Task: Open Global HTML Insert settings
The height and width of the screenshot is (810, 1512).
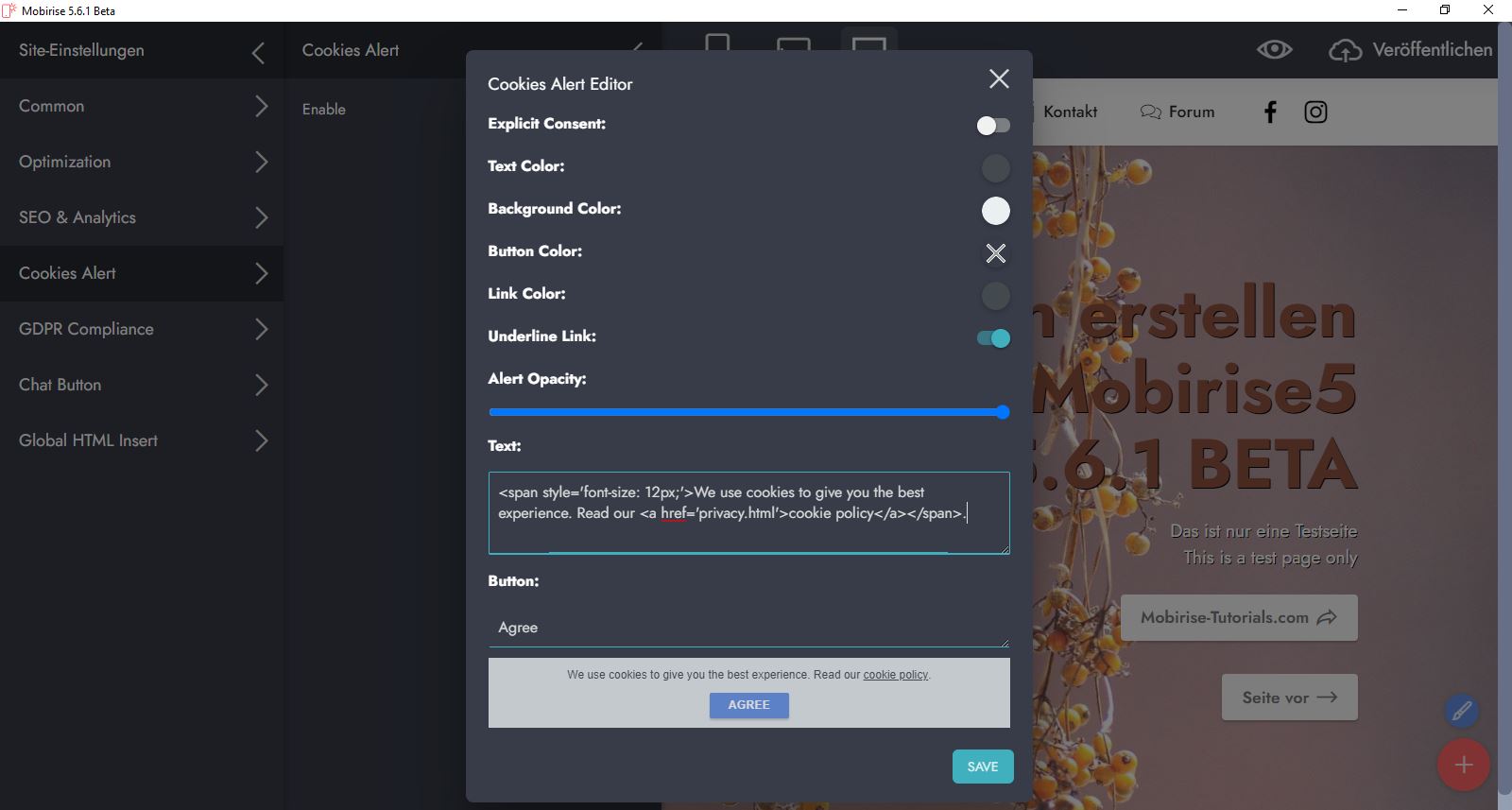Action: click(x=142, y=440)
